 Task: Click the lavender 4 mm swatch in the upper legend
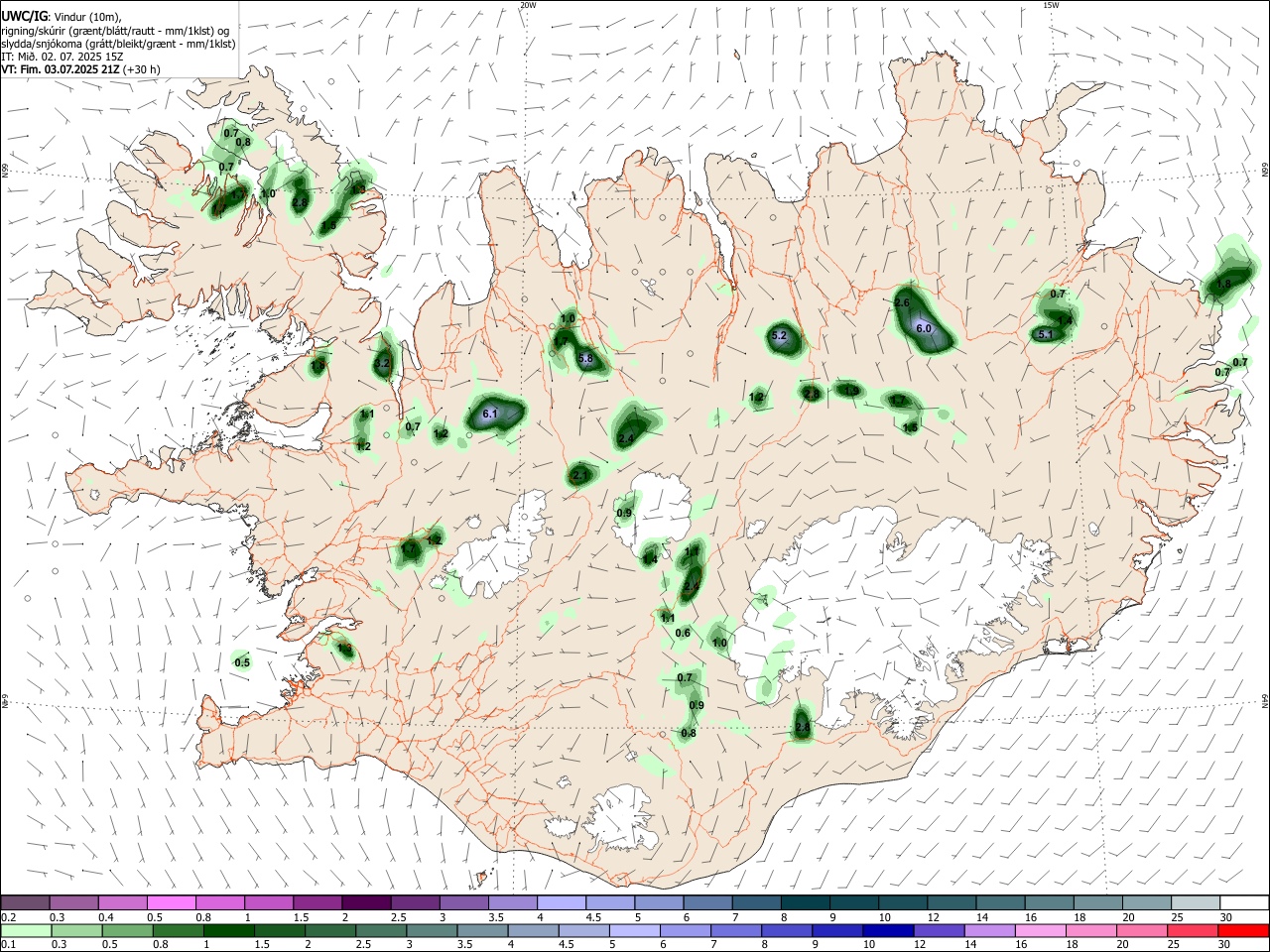pos(562,902)
